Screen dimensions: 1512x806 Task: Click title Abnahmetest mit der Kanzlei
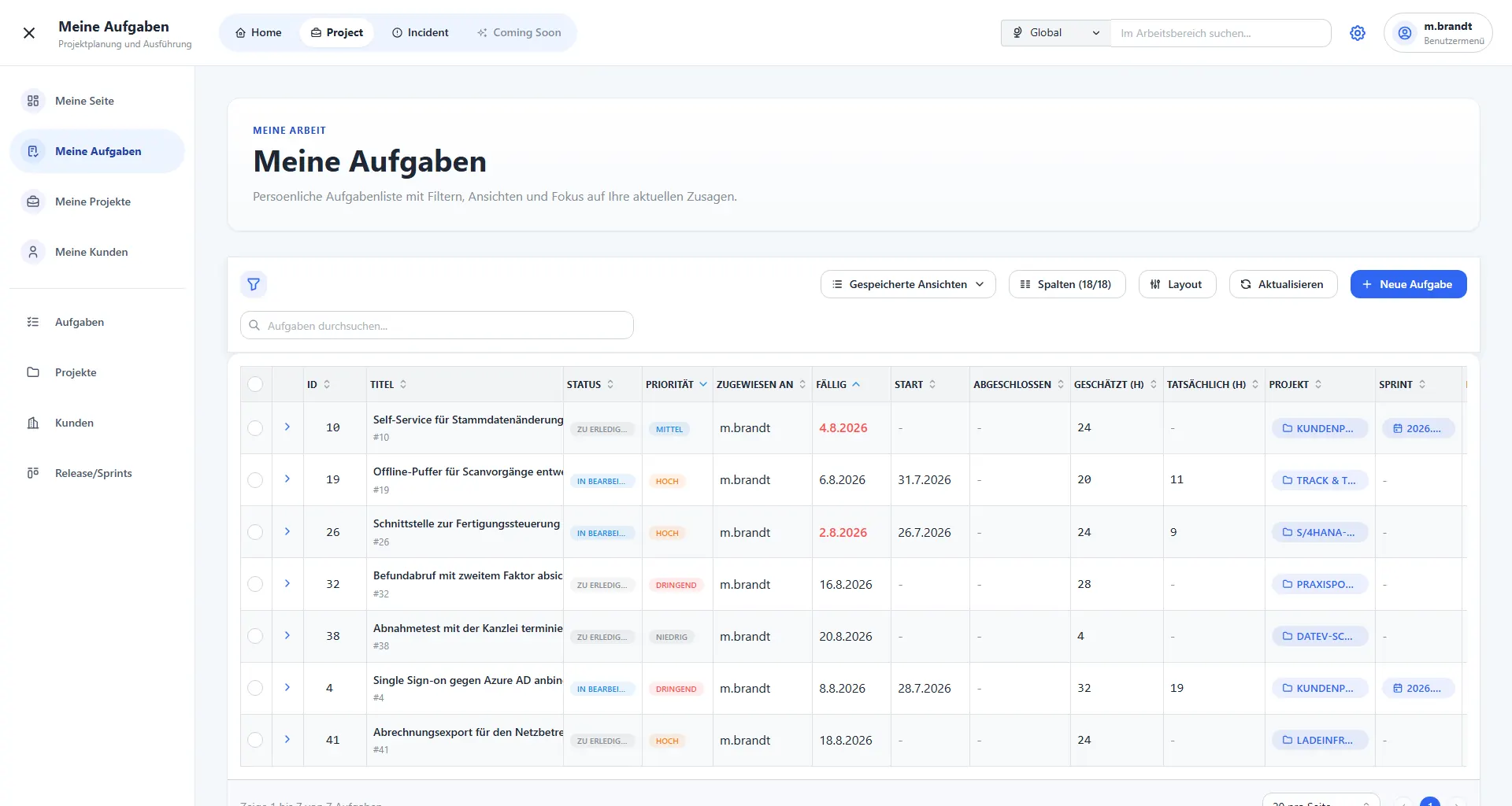coord(468,628)
